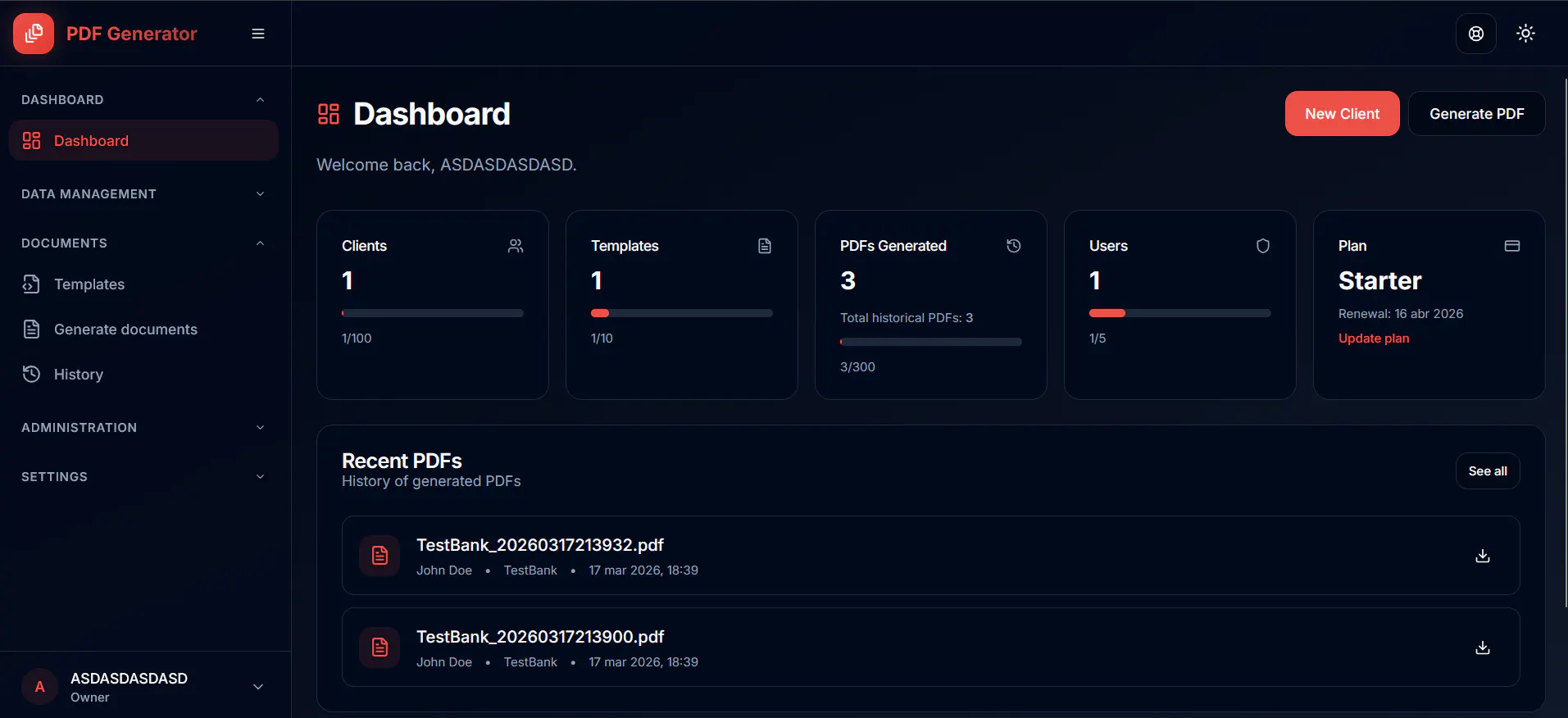Click the PDFs Generated usage progress bar
The width and height of the screenshot is (1568, 718).
coord(931,342)
